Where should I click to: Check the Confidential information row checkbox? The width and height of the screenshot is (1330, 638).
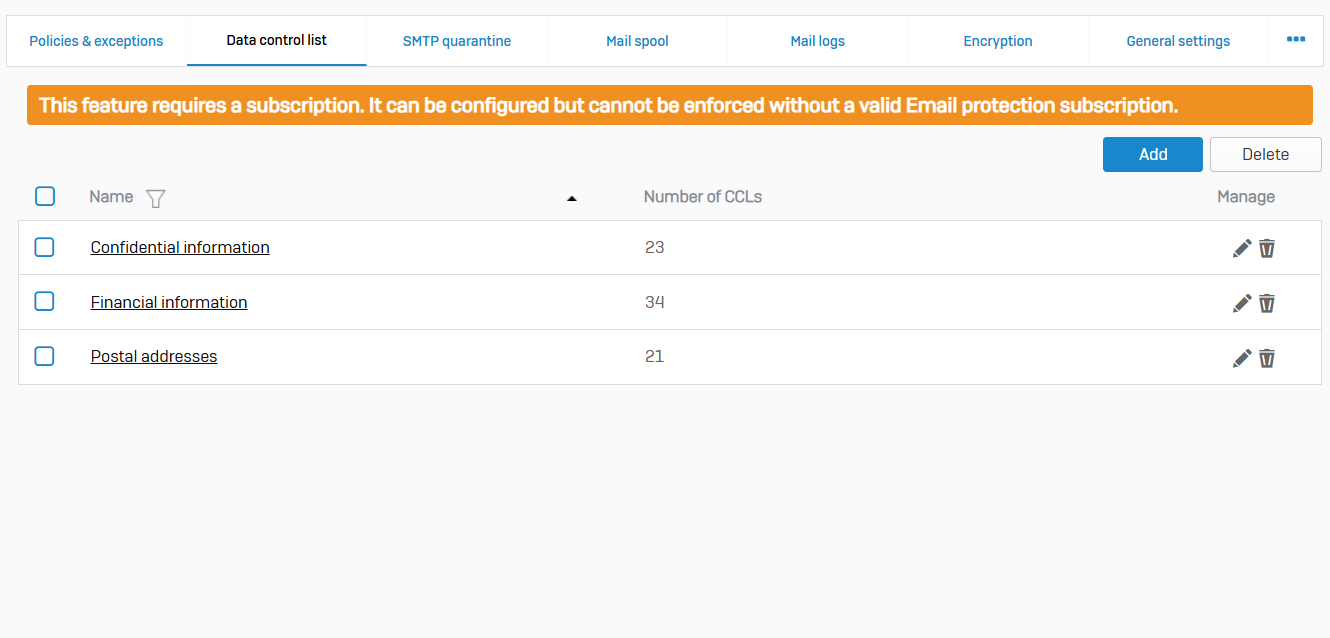pyautogui.click(x=45, y=247)
